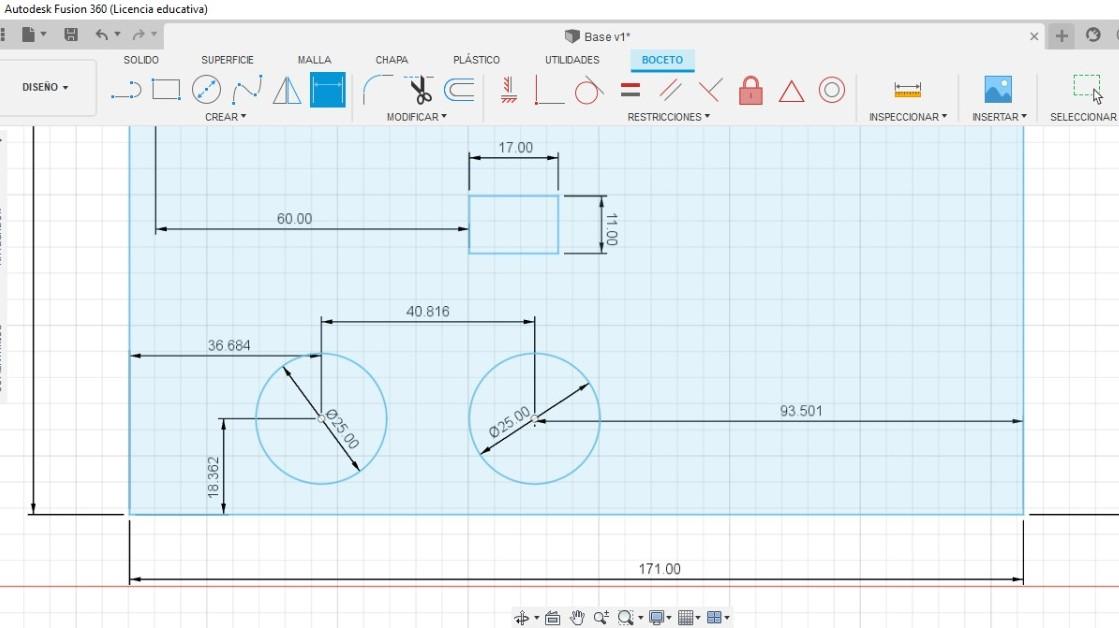This screenshot has height=628, width=1119.
Task: Apply the Parallel constraint
Action: (x=669, y=90)
